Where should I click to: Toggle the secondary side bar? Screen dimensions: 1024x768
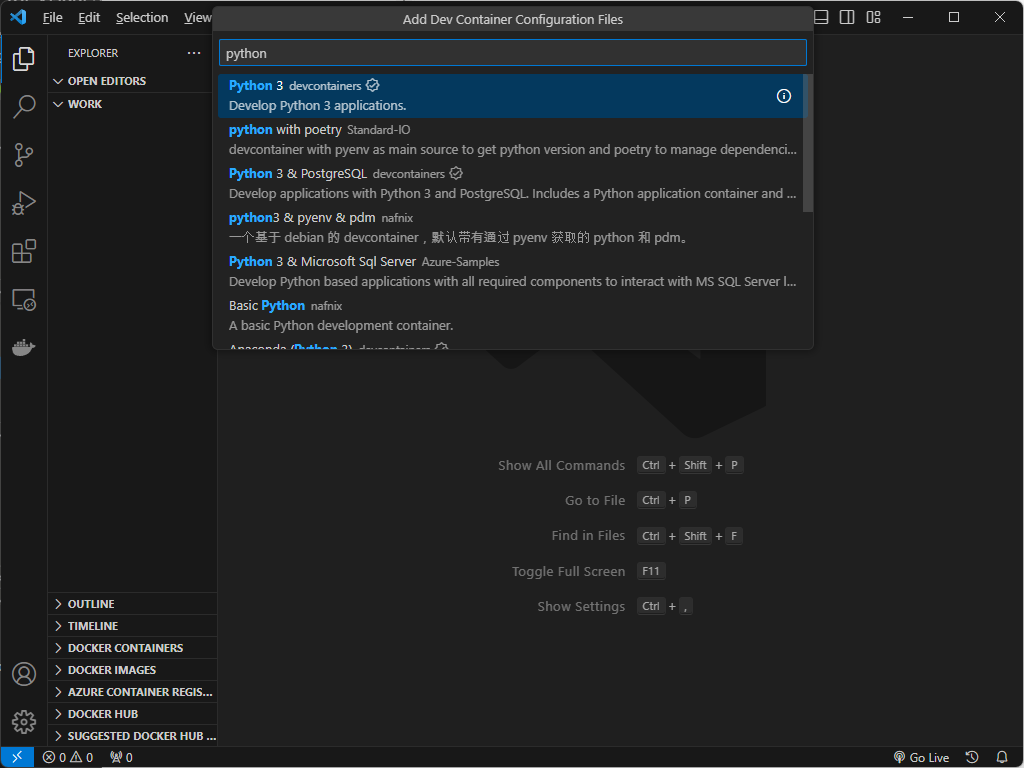point(847,18)
